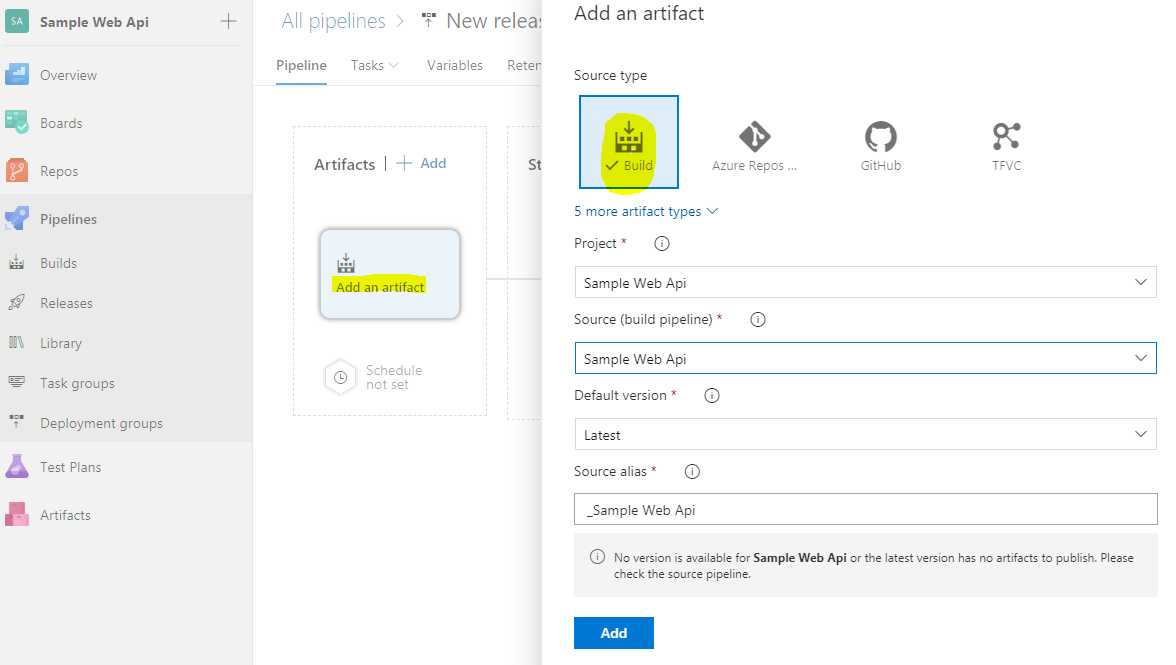Show info for Default version
Screen dimensions: 1176x665
[712, 396]
